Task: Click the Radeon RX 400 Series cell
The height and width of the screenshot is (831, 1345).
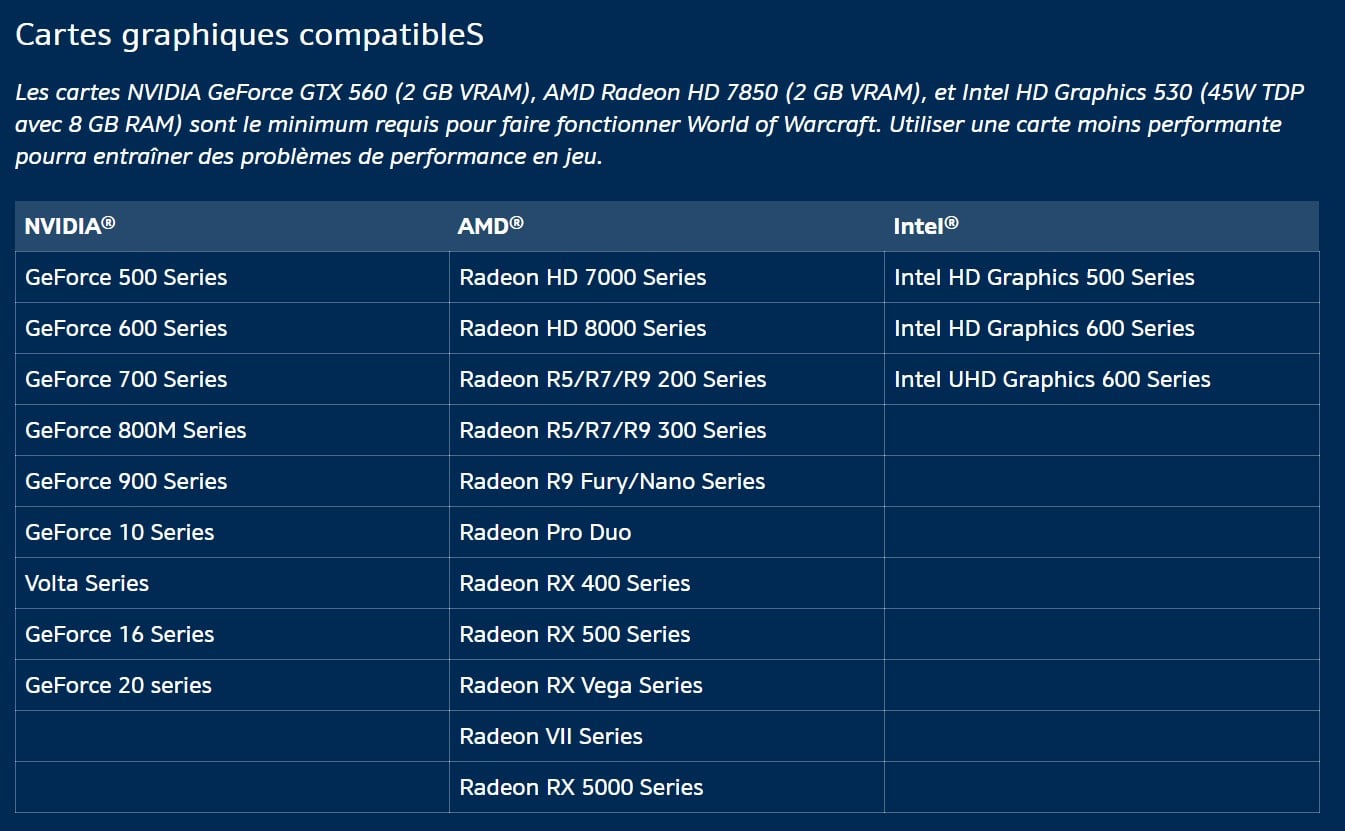Action: coord(574,583)
